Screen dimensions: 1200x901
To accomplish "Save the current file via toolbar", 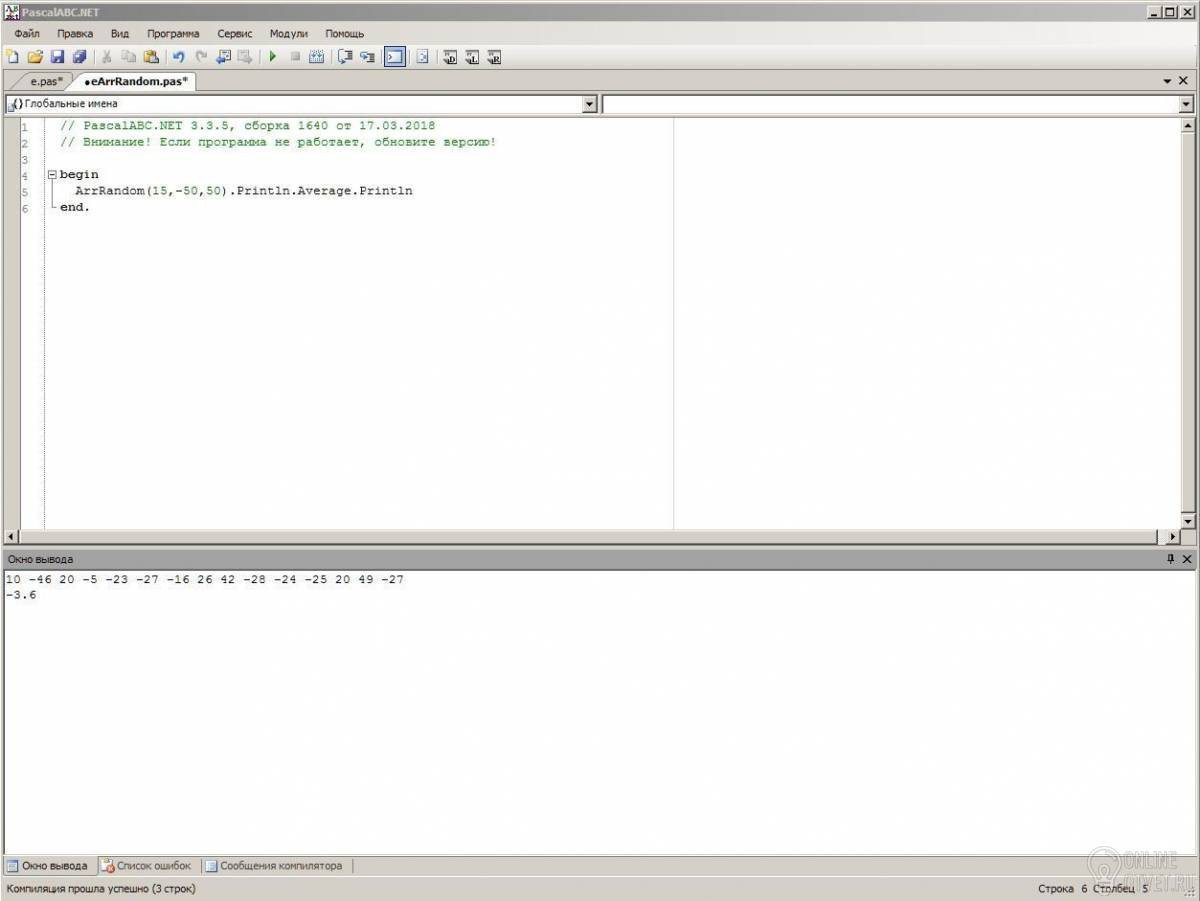I will point(57,57).
